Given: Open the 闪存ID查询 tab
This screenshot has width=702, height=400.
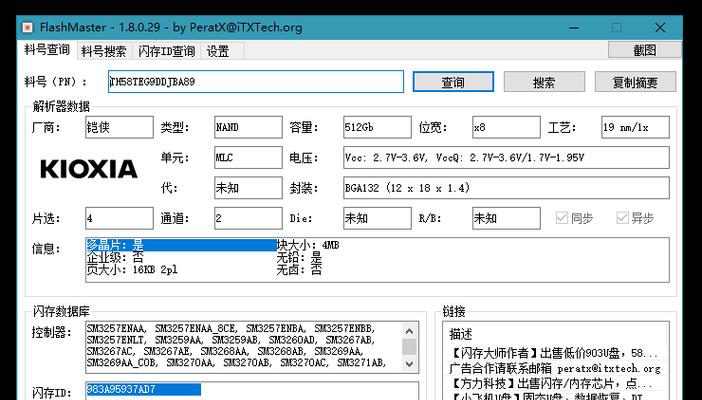Looking at the screenshot, I should [x=167, y=51].
